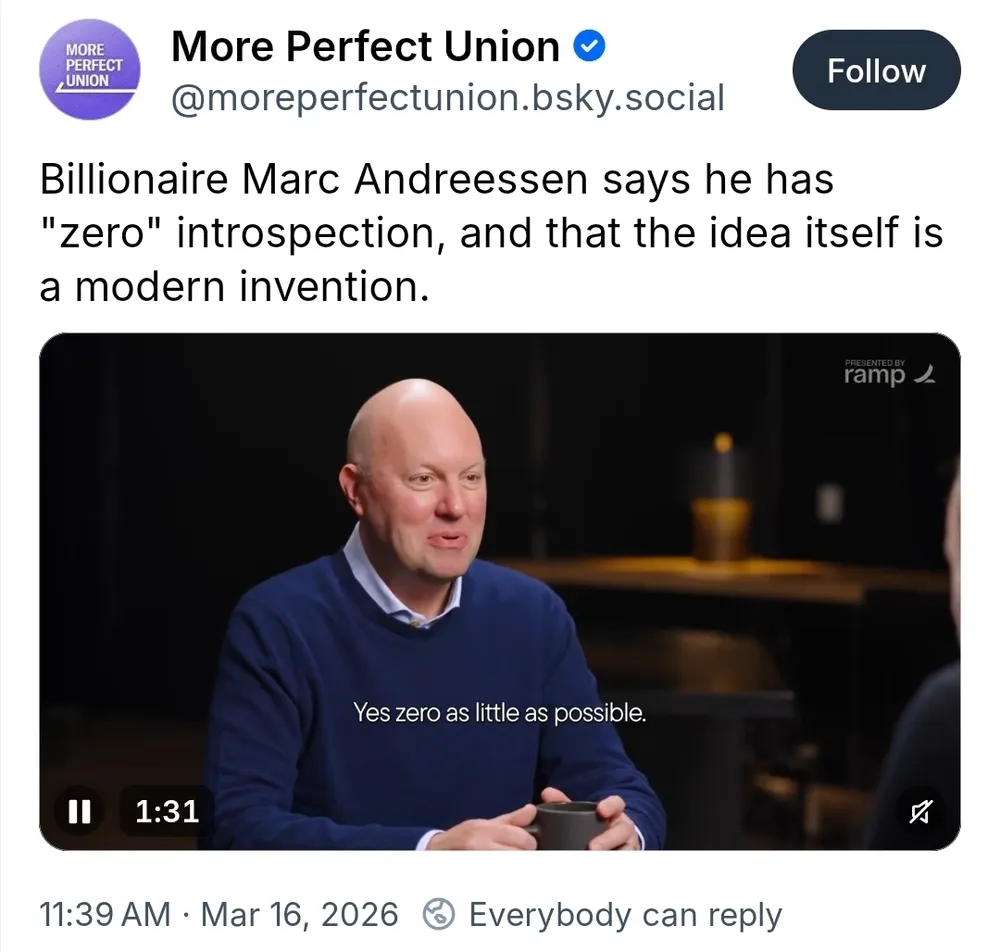
Task: Open the "Everybody can reply" setting label
Action: tap(625, 914)
